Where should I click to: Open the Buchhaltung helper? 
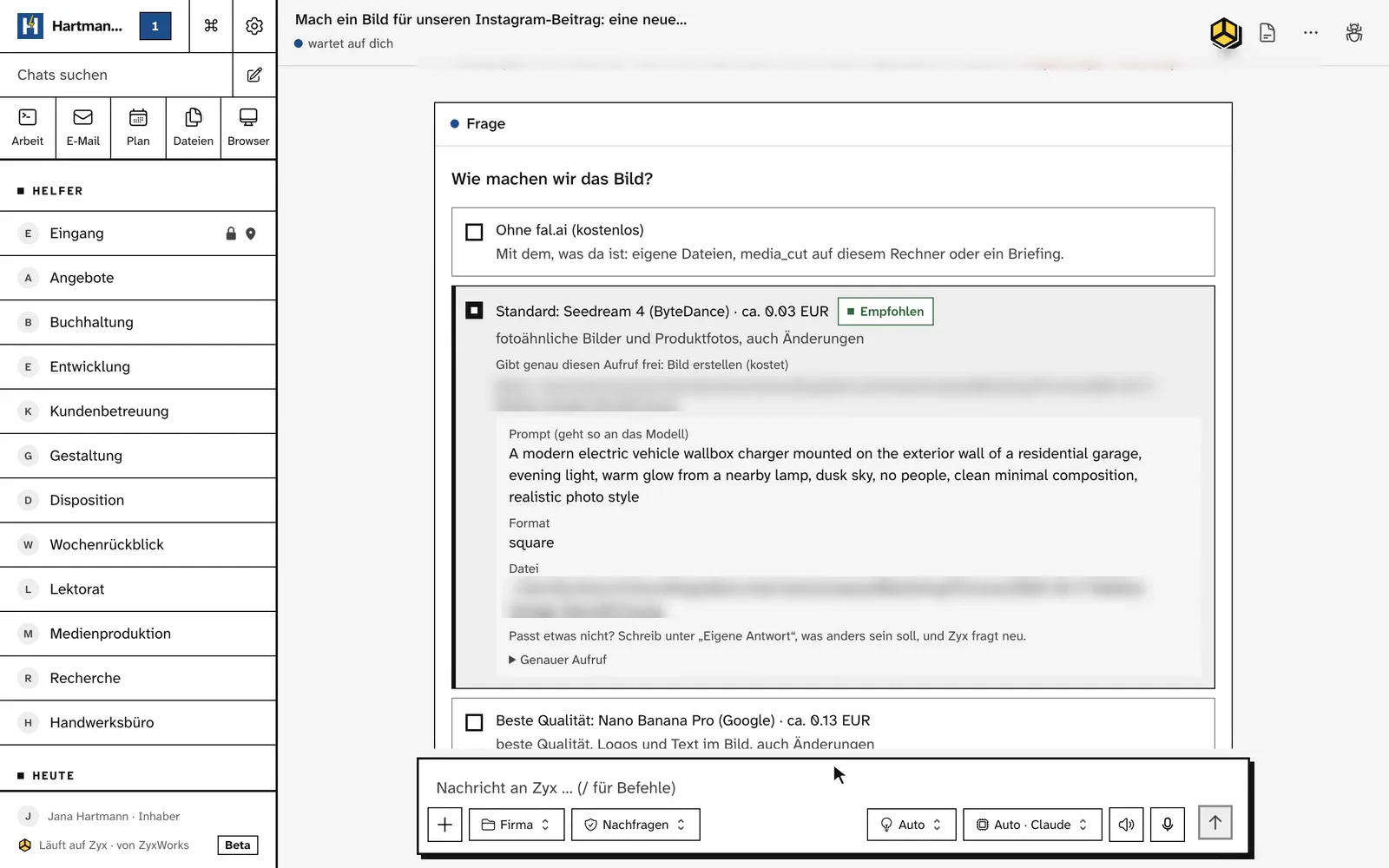pyautogui.click(x=138, y=322)
